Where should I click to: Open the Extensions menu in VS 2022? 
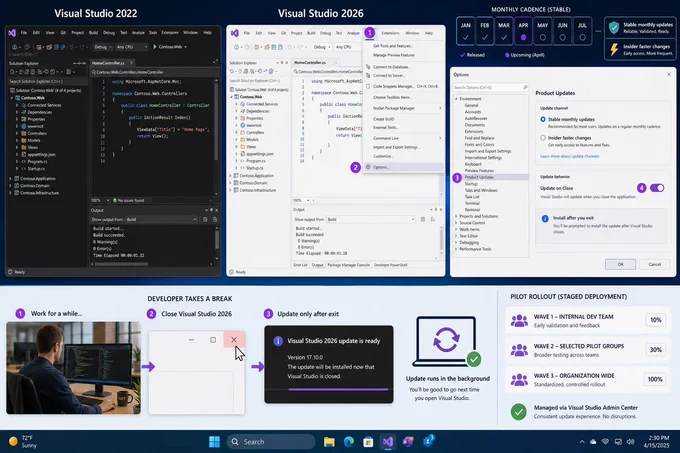[x=170, y=33]
